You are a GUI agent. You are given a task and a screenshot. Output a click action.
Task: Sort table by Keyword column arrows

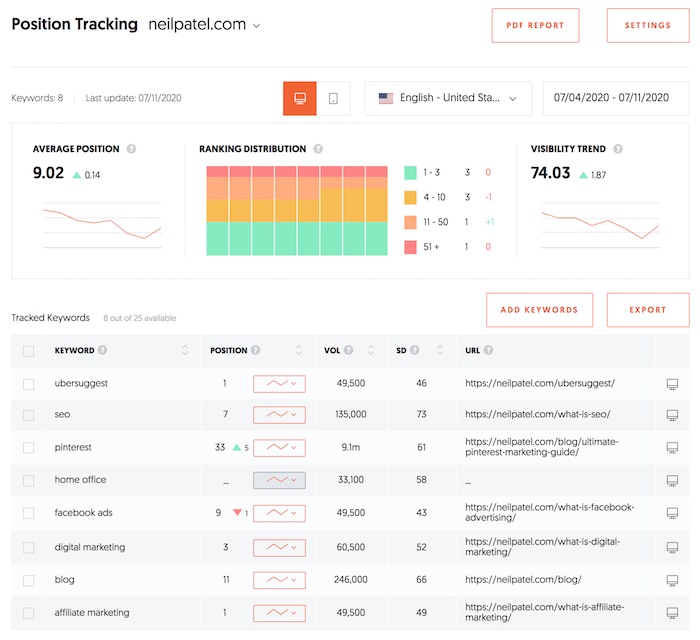[x=185, y=350]
